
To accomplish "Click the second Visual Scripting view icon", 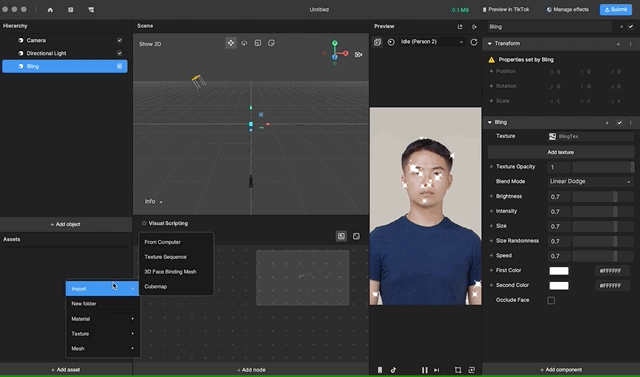I will click(x=356, y=236).
